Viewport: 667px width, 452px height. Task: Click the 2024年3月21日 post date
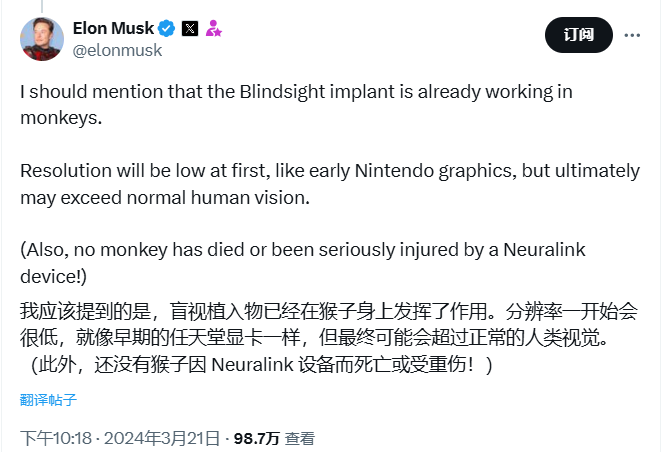tap(162, 438)
